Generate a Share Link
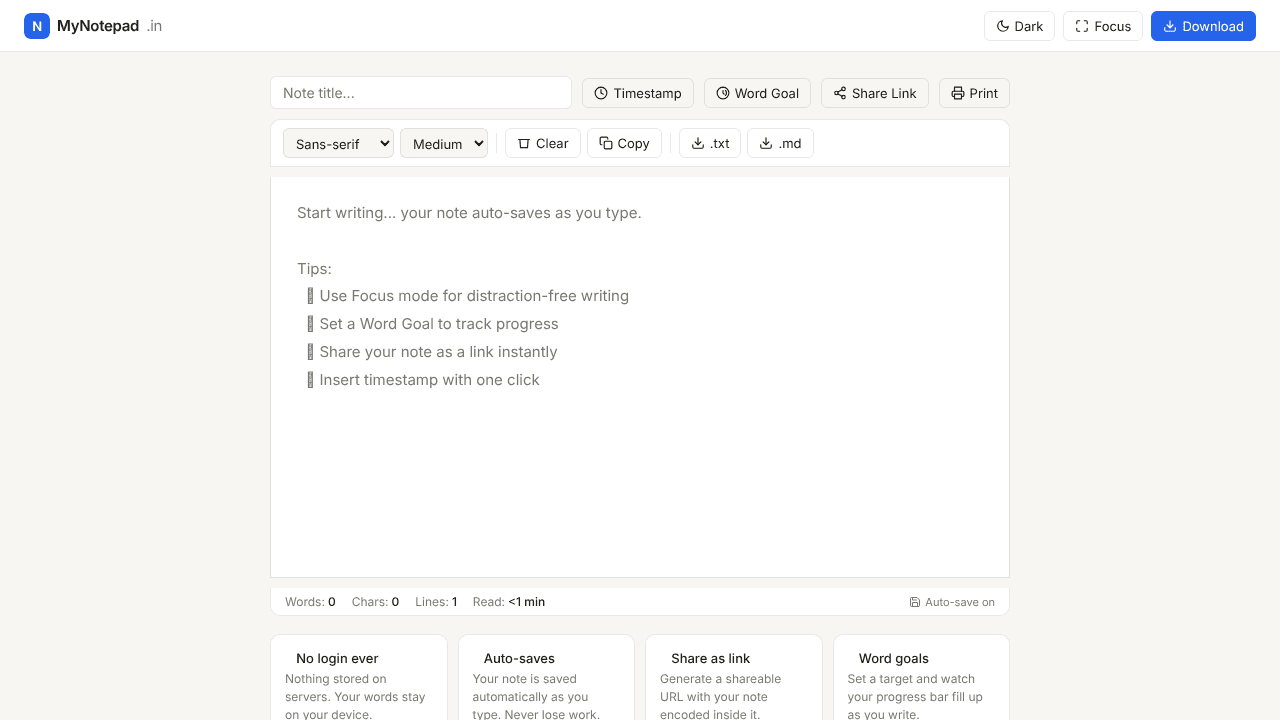The height and width of the screenshot is (720, 1280). [x=875, y=93]
